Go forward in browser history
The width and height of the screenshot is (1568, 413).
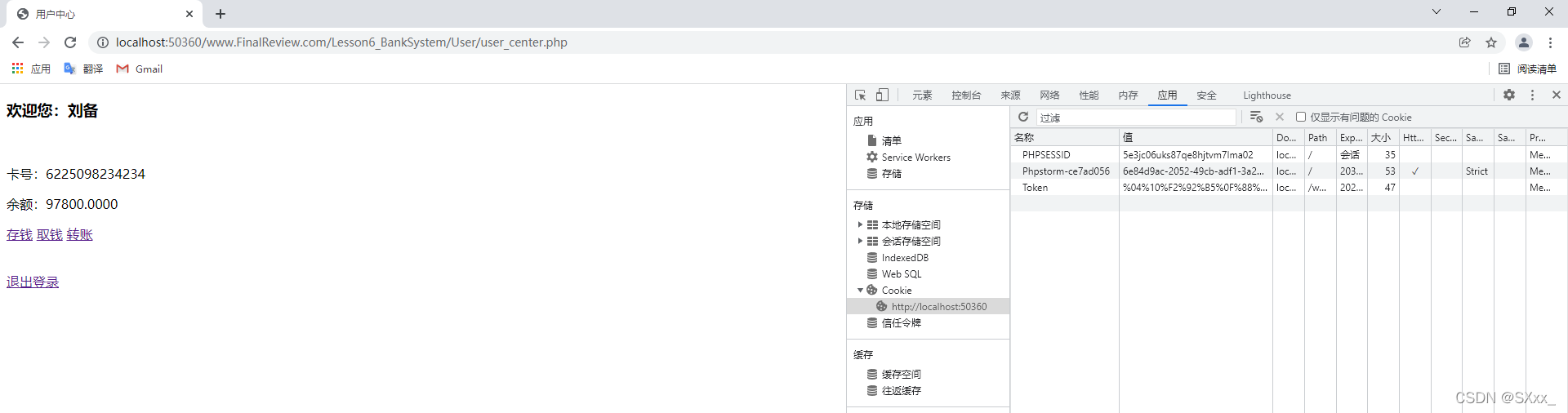[44, 42]
